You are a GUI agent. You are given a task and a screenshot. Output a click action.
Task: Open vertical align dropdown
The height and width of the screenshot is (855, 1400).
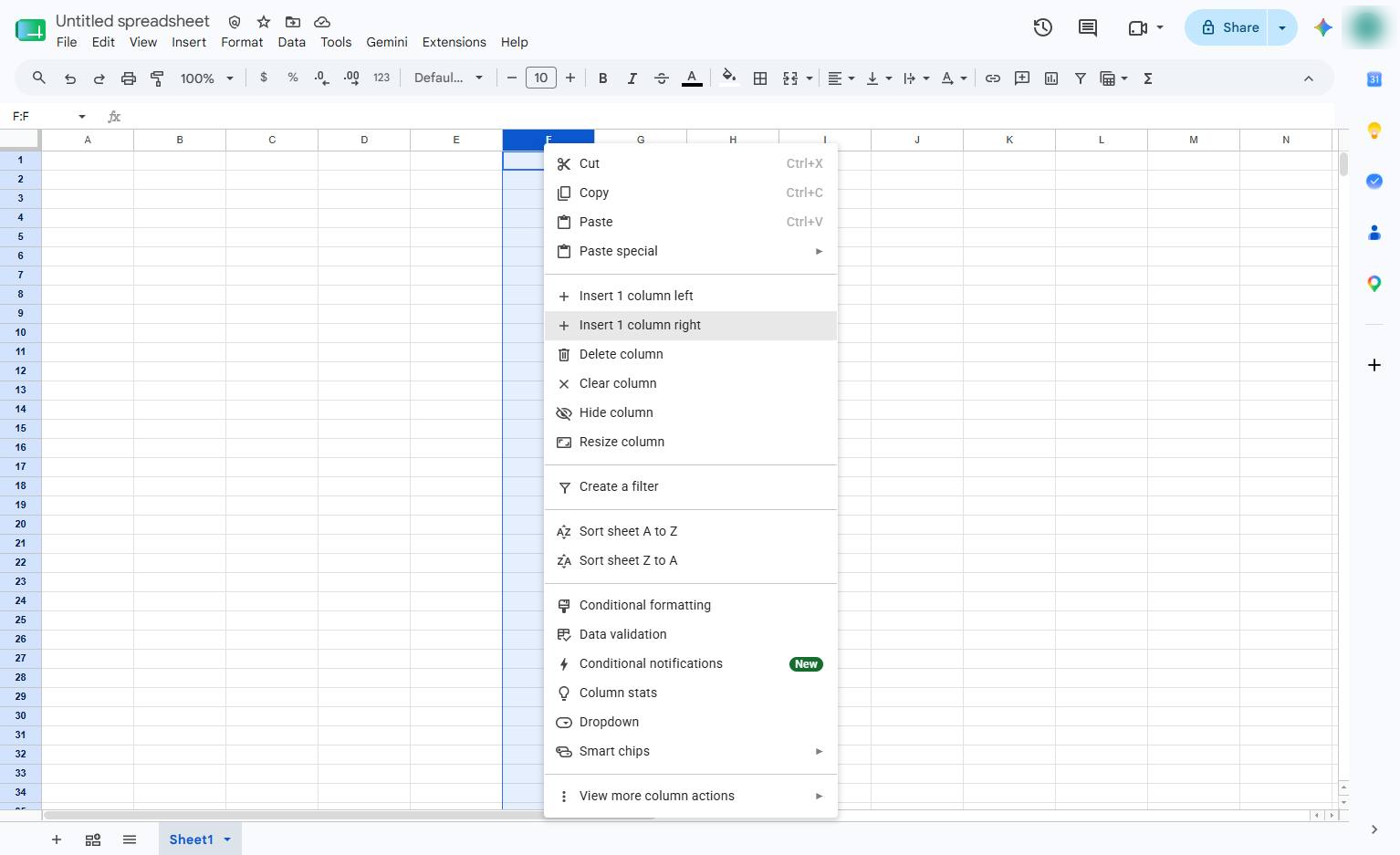click(x=878, y=78)
